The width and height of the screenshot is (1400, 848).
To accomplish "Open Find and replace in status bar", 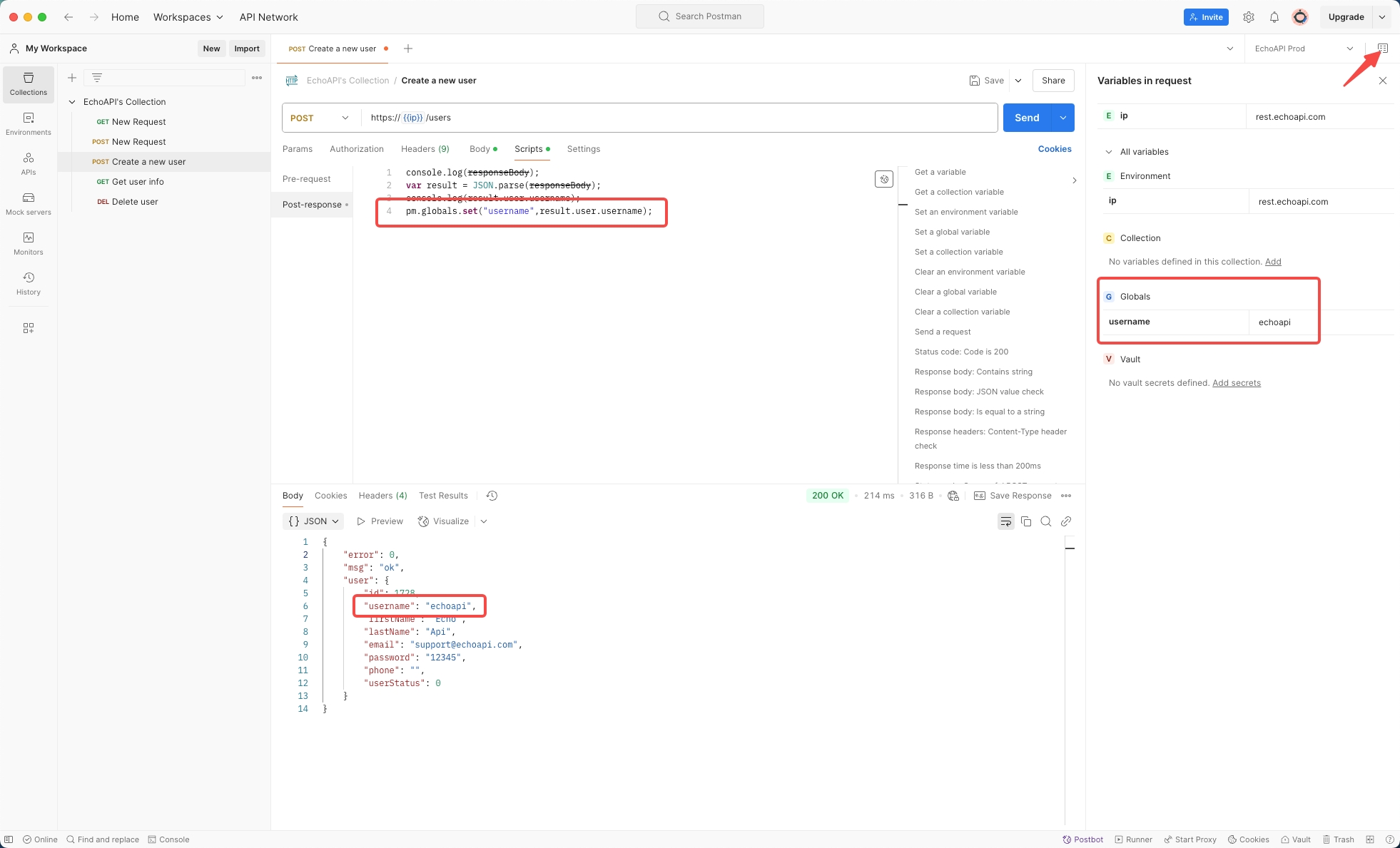I will click(x=103, y=839).
